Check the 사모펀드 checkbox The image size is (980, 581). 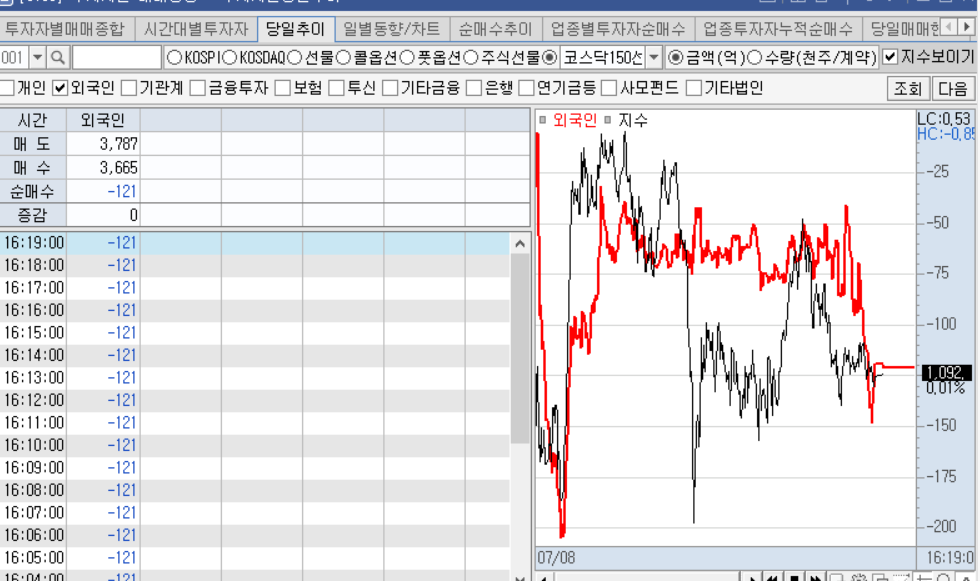[x=609, y=88]
